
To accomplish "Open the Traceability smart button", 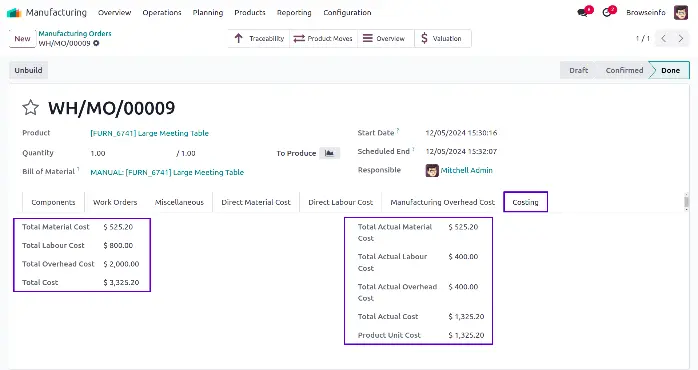I will tap(259, 38).
